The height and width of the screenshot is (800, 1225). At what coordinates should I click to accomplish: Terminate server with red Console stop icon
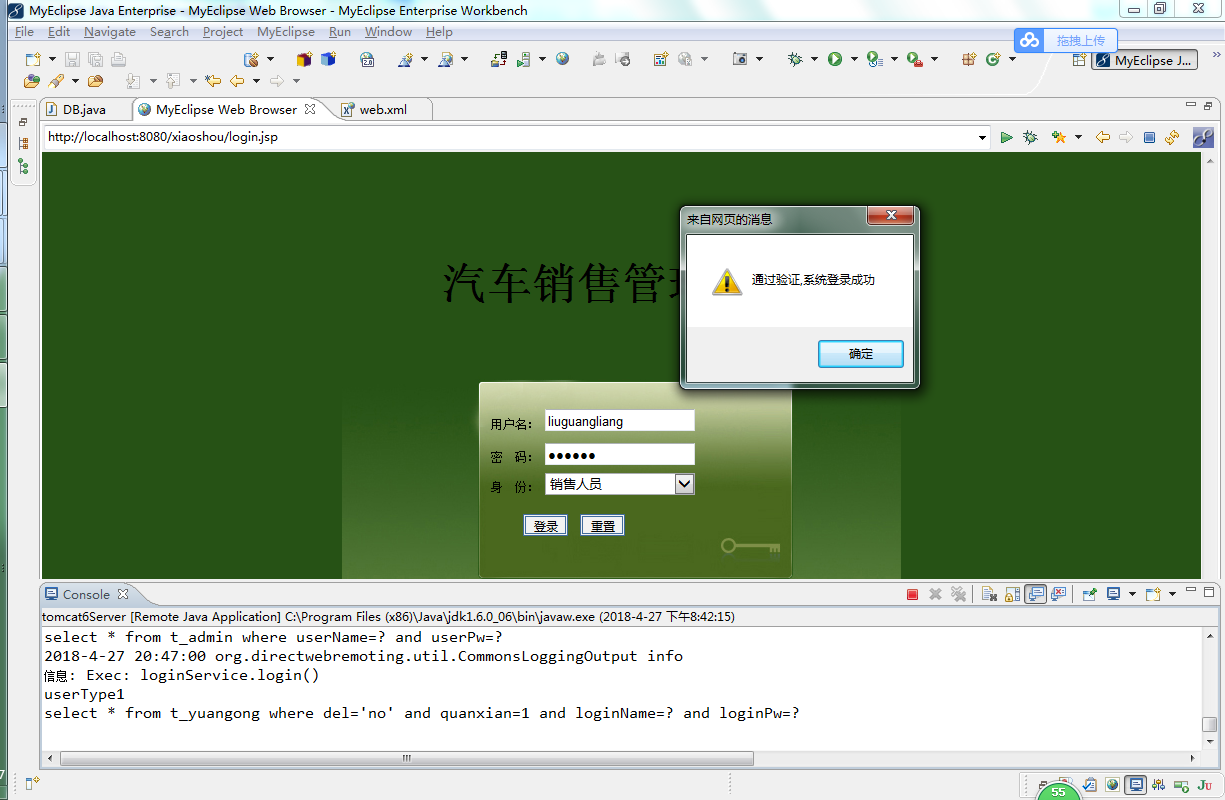pos(912,594)
